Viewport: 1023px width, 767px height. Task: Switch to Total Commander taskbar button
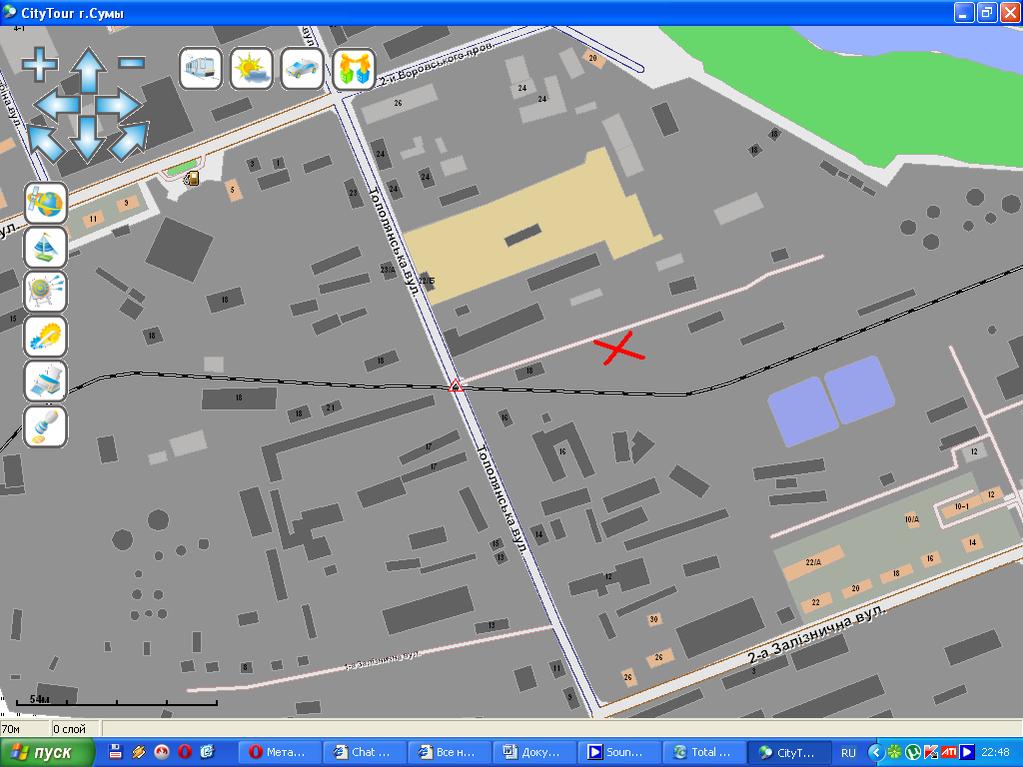(709, 753)
